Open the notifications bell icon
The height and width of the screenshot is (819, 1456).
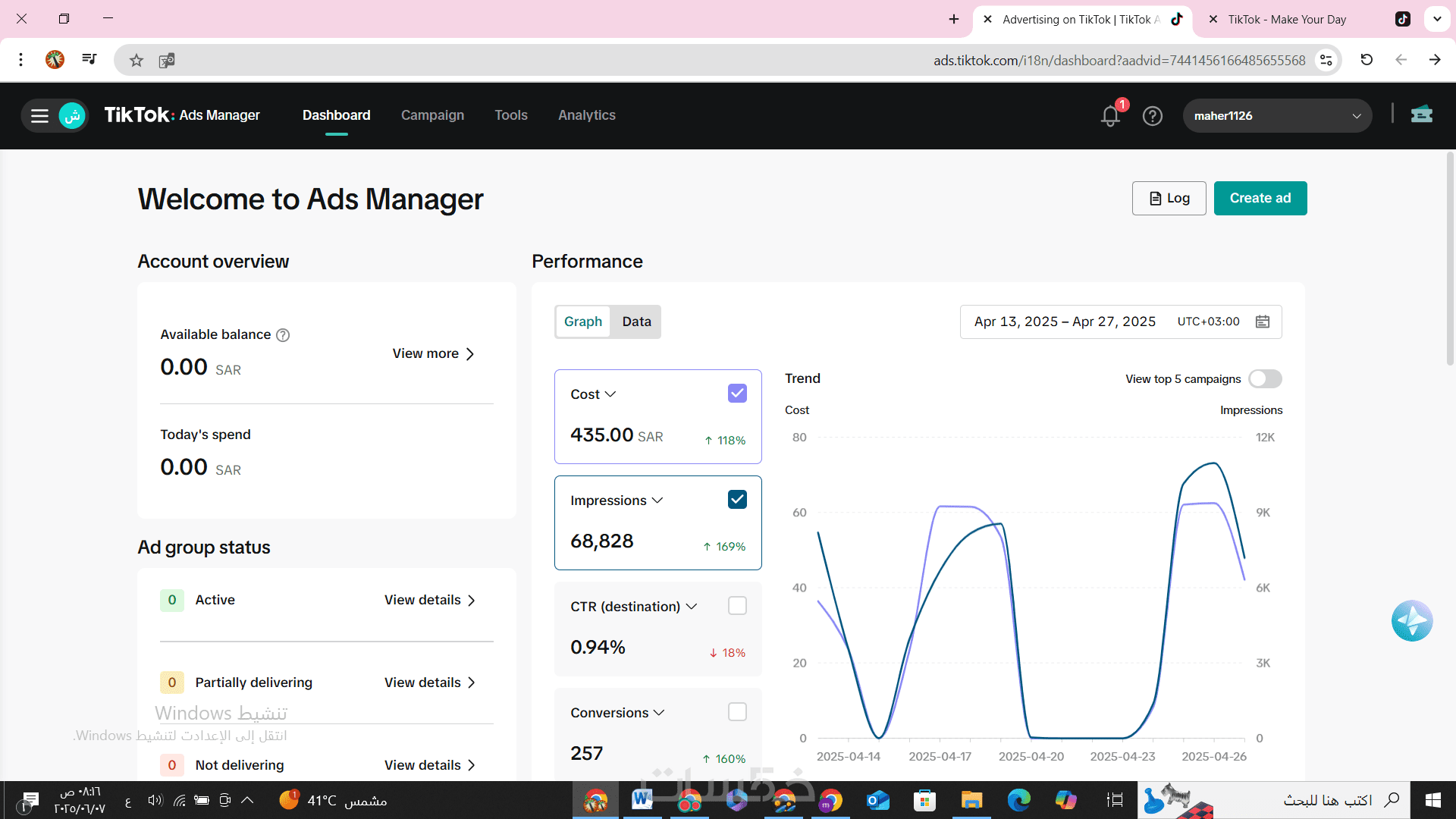pos(1110,116)
